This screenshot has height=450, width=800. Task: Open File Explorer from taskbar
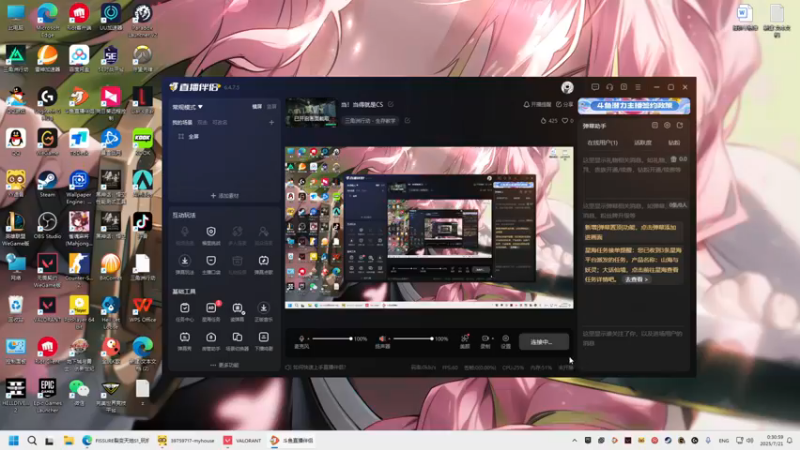tap(68, 440)
